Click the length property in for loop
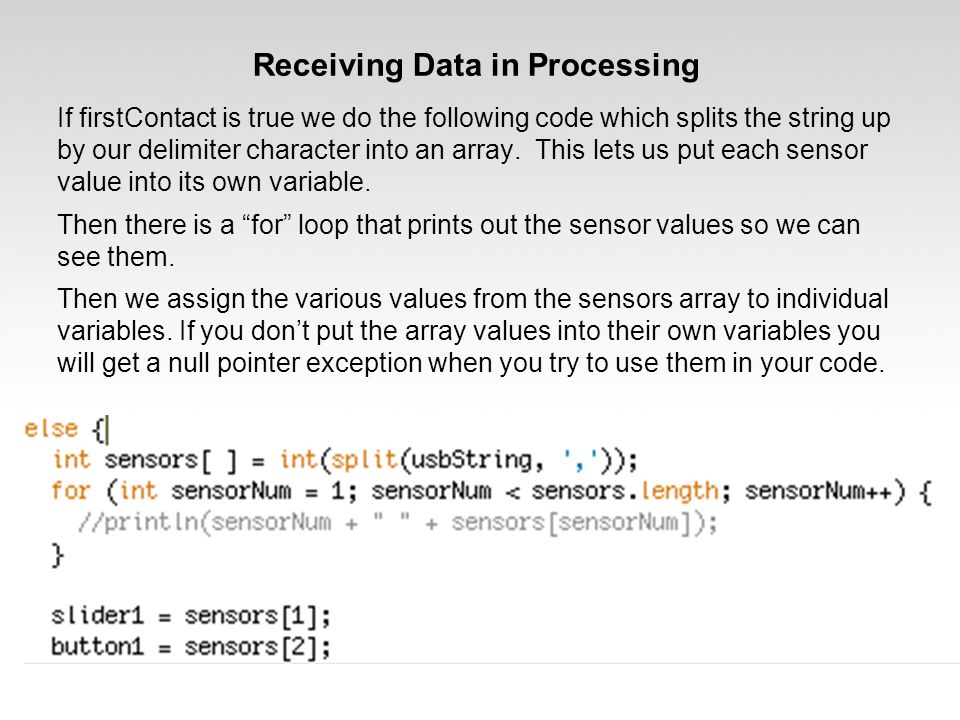The width and height of the screenshot is (960, 720). 680,491
